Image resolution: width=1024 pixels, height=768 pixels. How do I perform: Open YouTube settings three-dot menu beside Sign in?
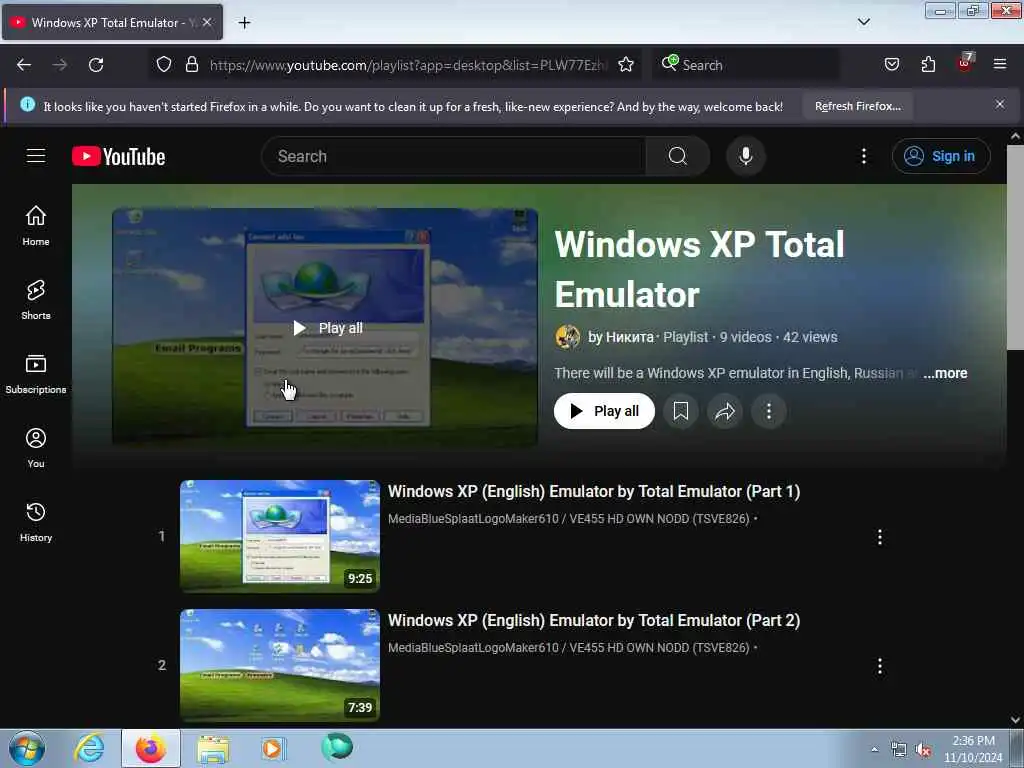863,156
